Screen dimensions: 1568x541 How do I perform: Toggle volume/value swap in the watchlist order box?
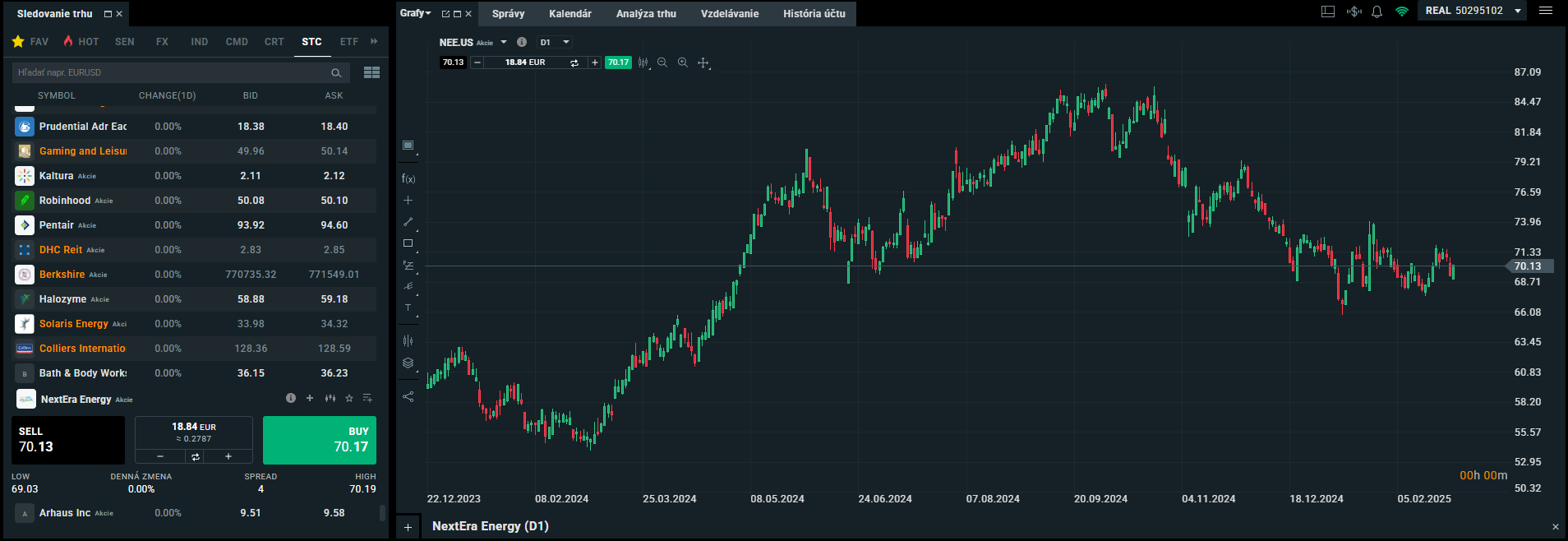pyautogui.click(x=195, y=456)
